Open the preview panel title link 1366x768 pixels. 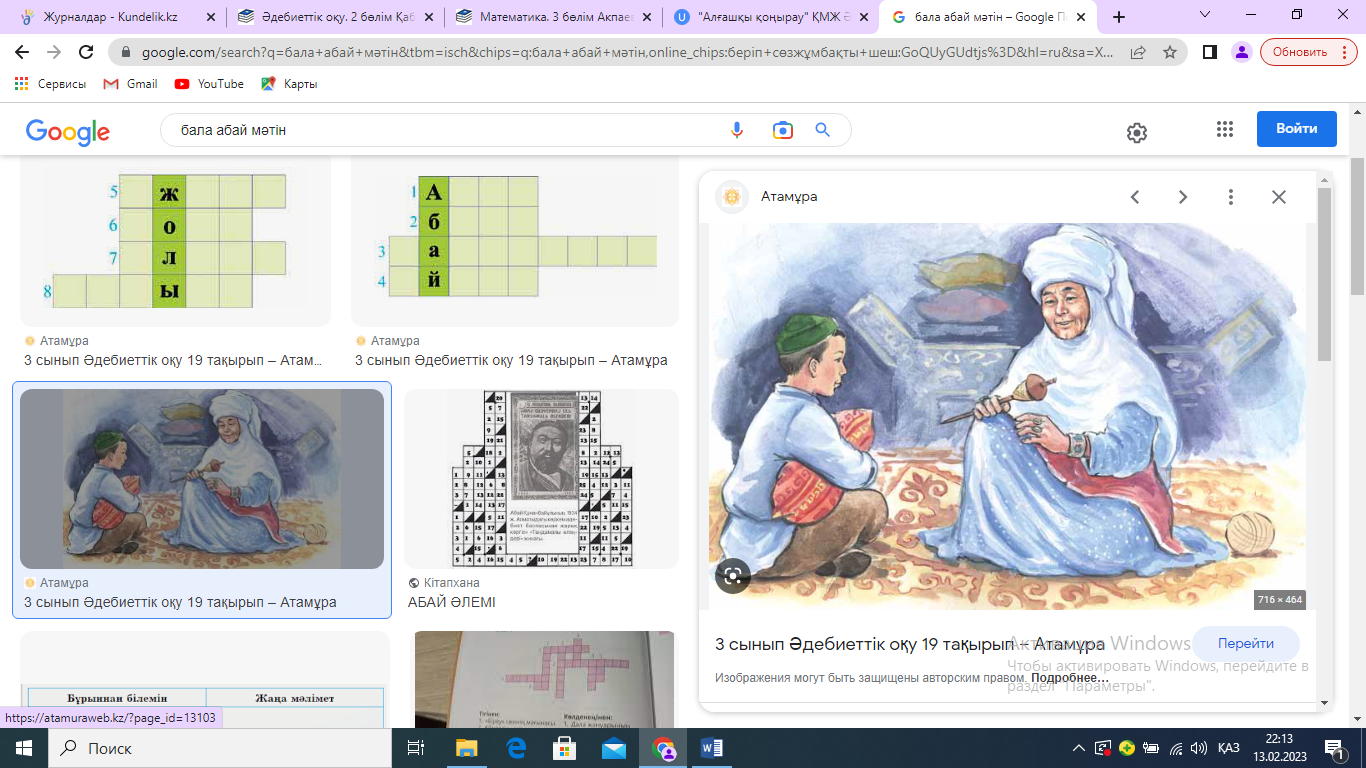(910, 644)
